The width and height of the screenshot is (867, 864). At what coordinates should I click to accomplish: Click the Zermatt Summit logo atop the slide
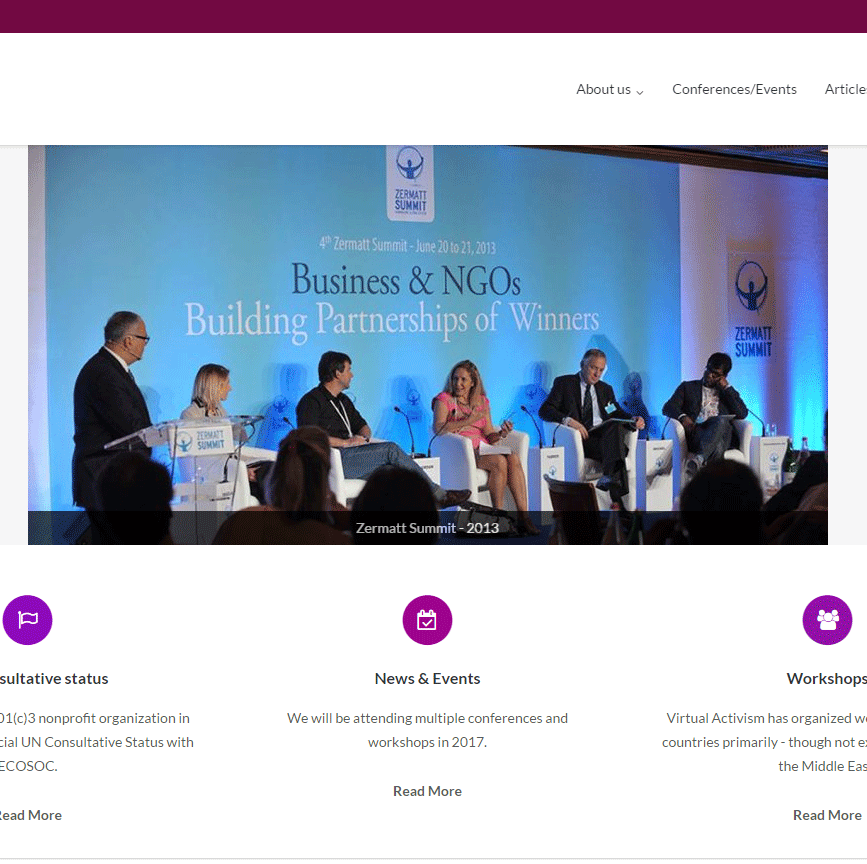click(x=410, y=182)
